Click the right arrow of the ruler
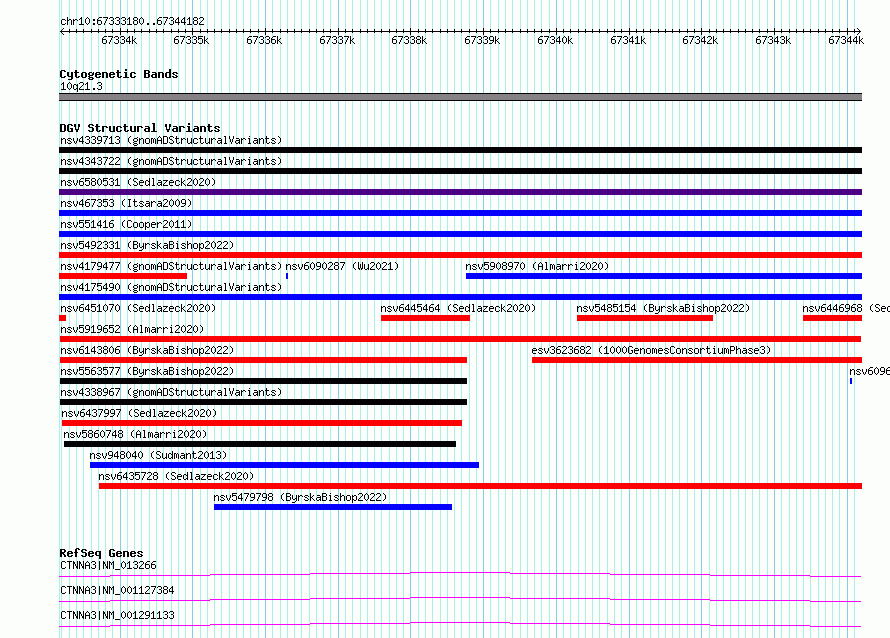 tap(859, 31)
